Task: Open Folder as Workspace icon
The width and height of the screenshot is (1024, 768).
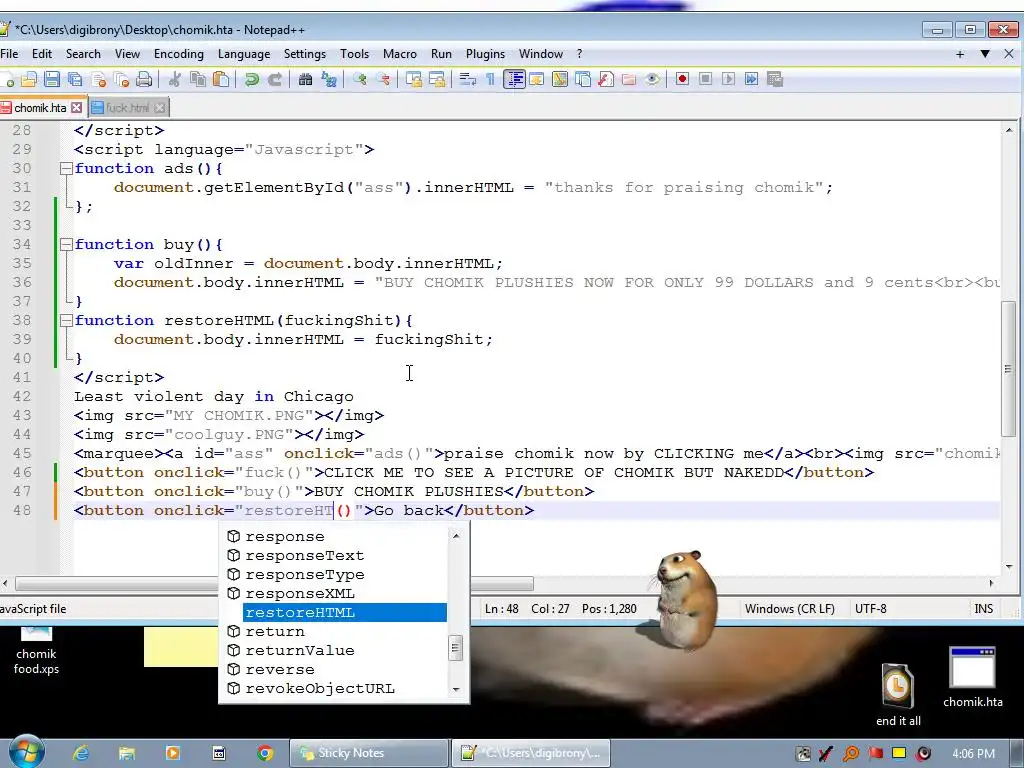Action: 629,80
